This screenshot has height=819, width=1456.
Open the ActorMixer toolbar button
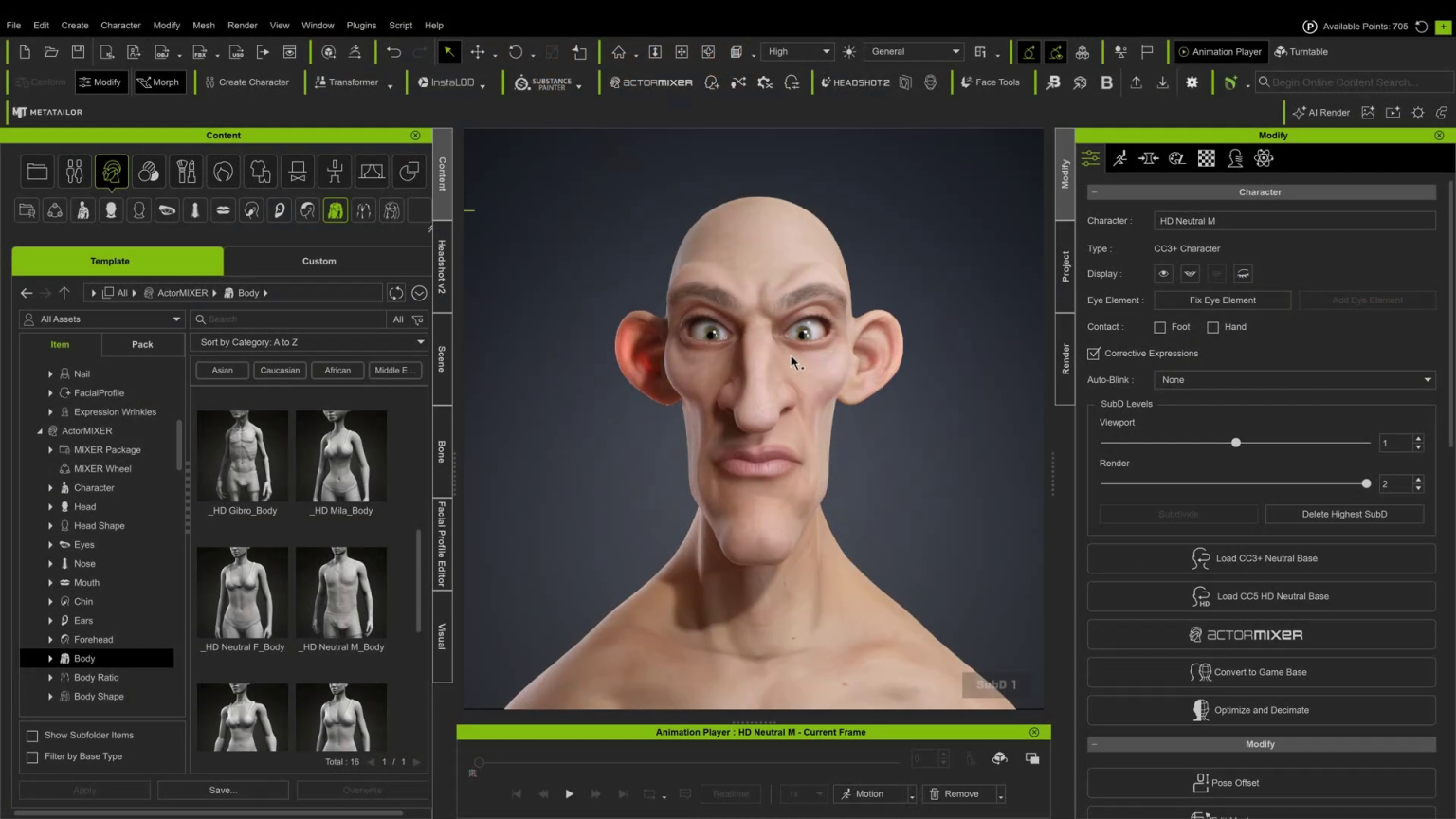pyautogui.click(x=651, y=82)
